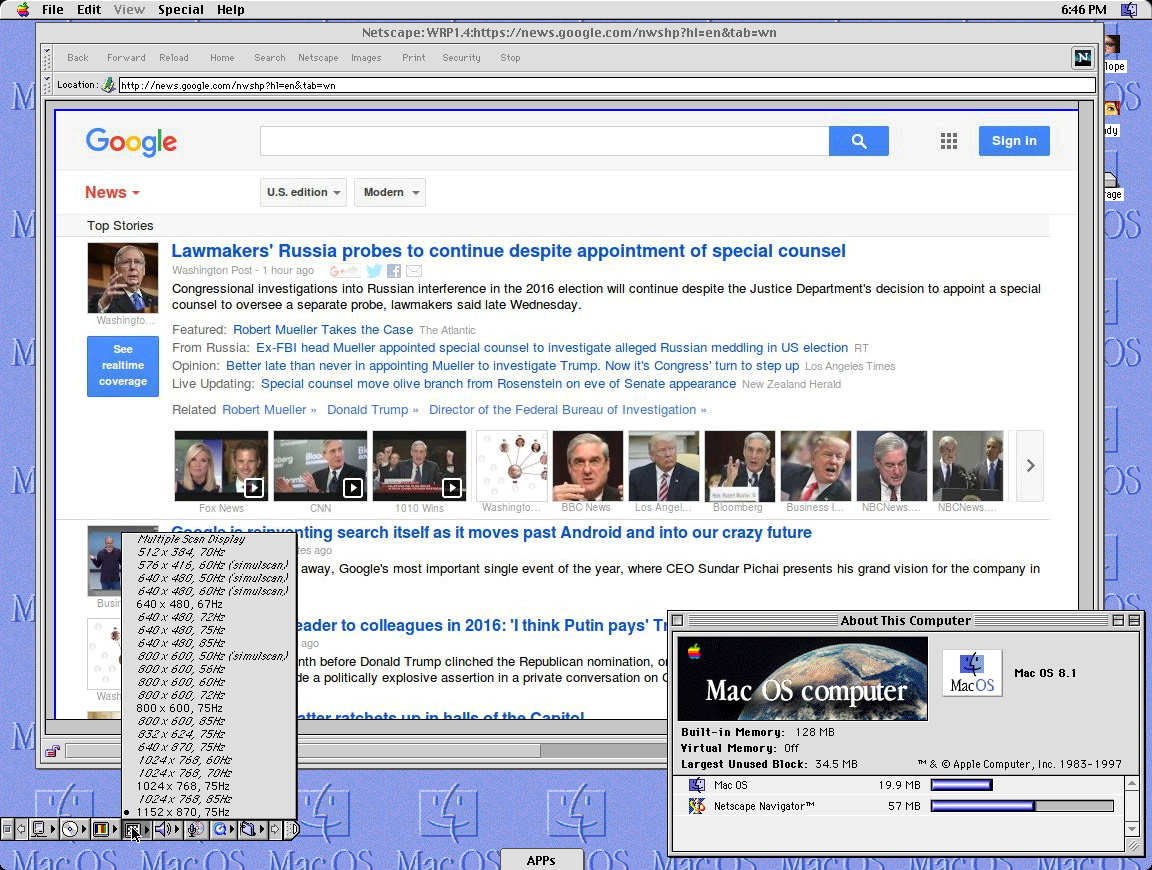Screen dimensions: 1152x870
Task: Toggle the About This Computer window shade box
Action: click(x=1134, y=620)
